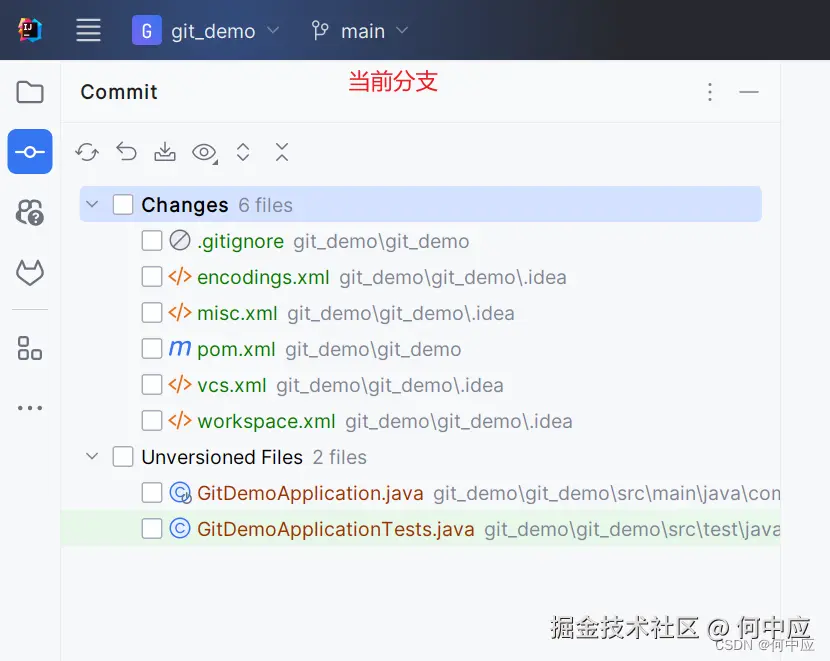The width and height of the screenshot is (830, 661).
Task: Click the GitLab icon in the left sidebar
Action: [x=30, y=273]
